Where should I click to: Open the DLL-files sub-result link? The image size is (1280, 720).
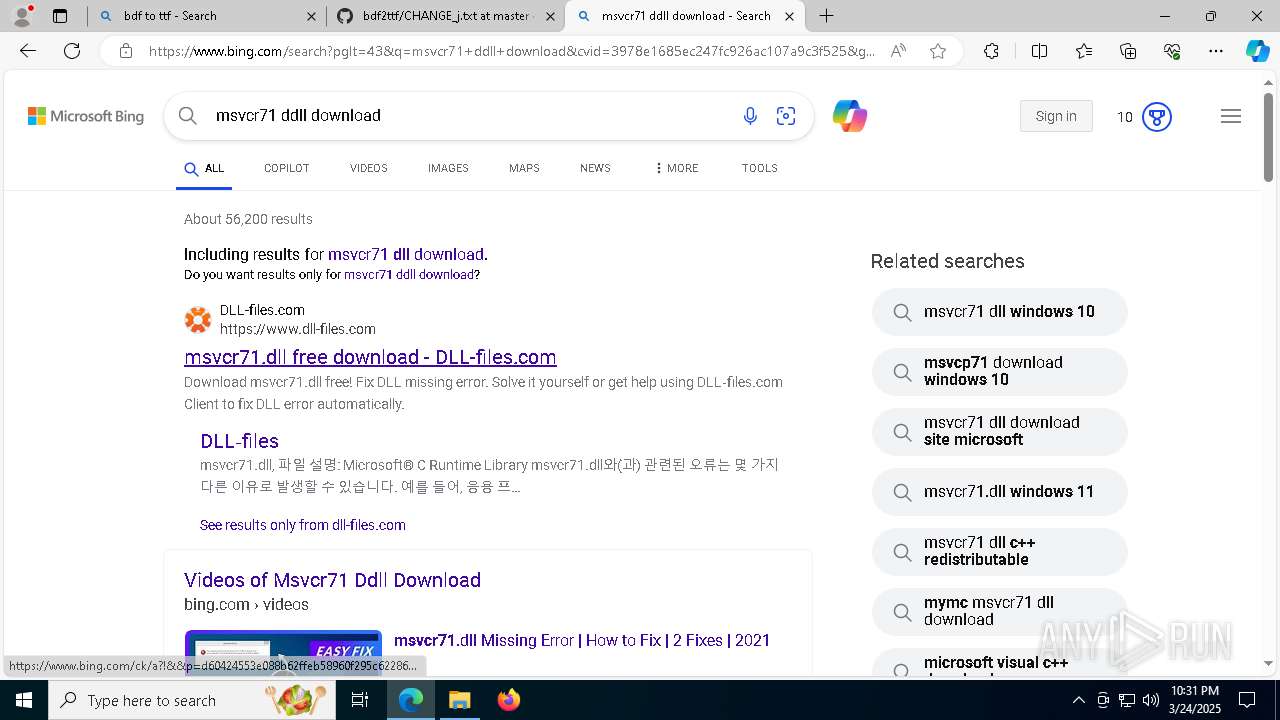pyautogui.click(x=239, y=441)
